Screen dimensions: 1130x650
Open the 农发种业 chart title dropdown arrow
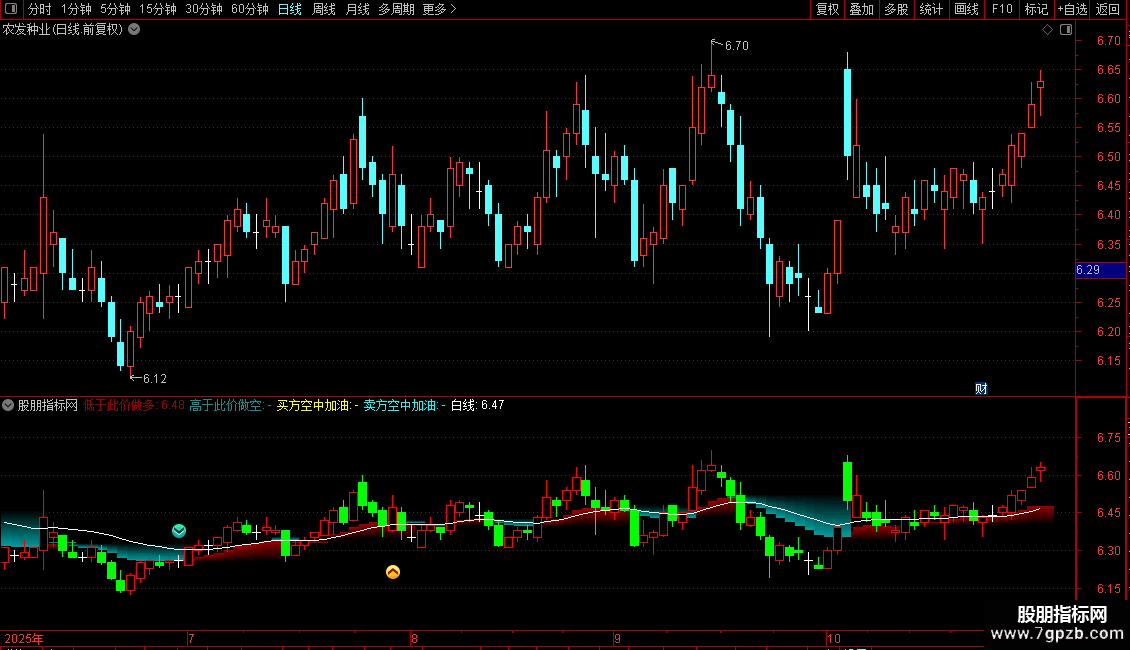tap(134, 30)
